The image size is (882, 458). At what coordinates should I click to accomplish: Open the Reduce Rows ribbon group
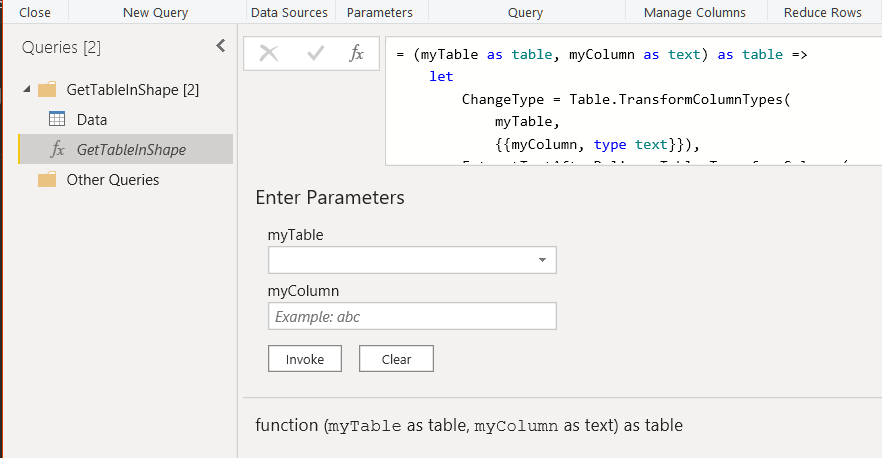tap(823, 12)
